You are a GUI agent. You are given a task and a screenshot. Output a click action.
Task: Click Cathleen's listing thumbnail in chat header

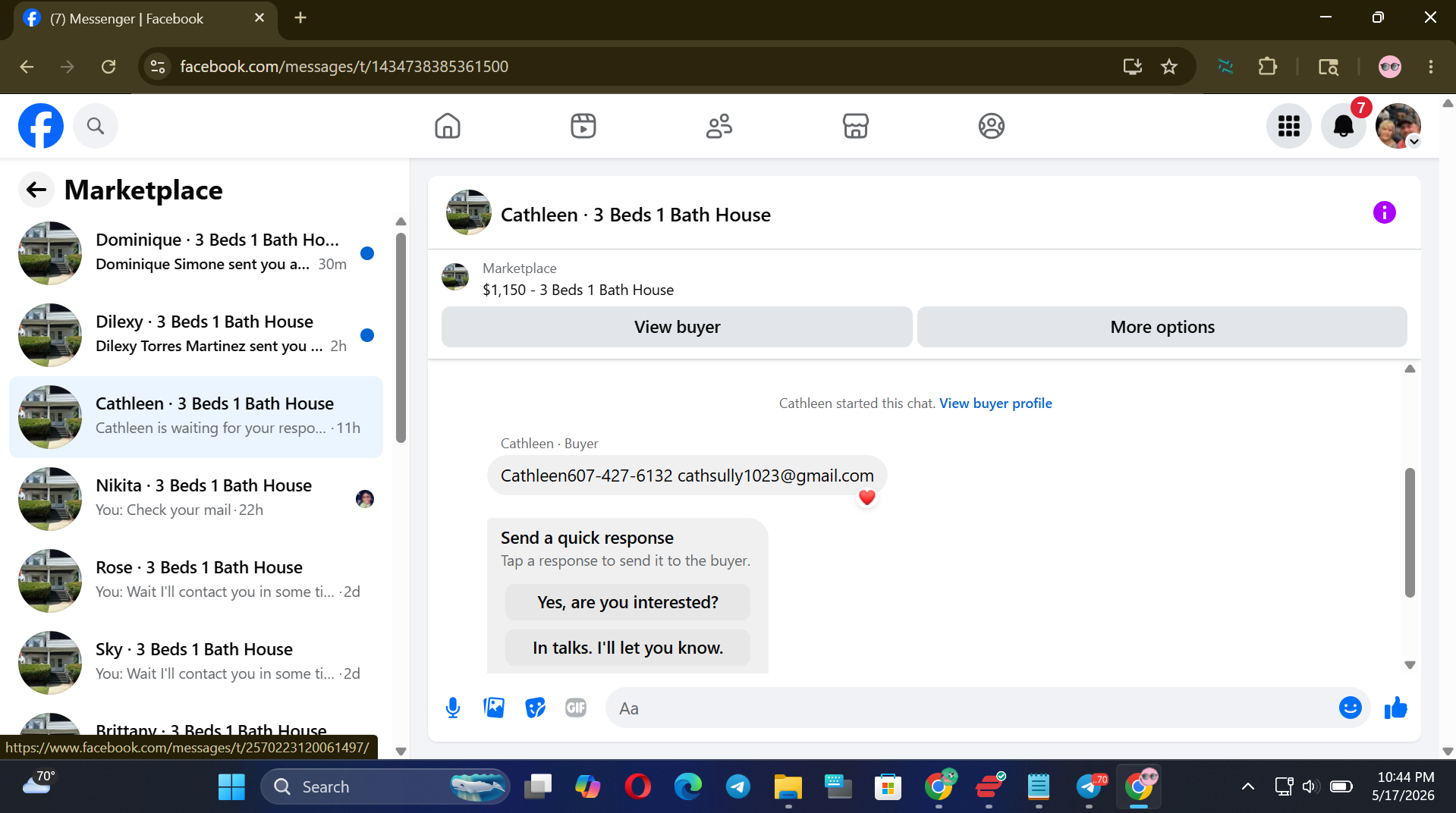(469, 212)
